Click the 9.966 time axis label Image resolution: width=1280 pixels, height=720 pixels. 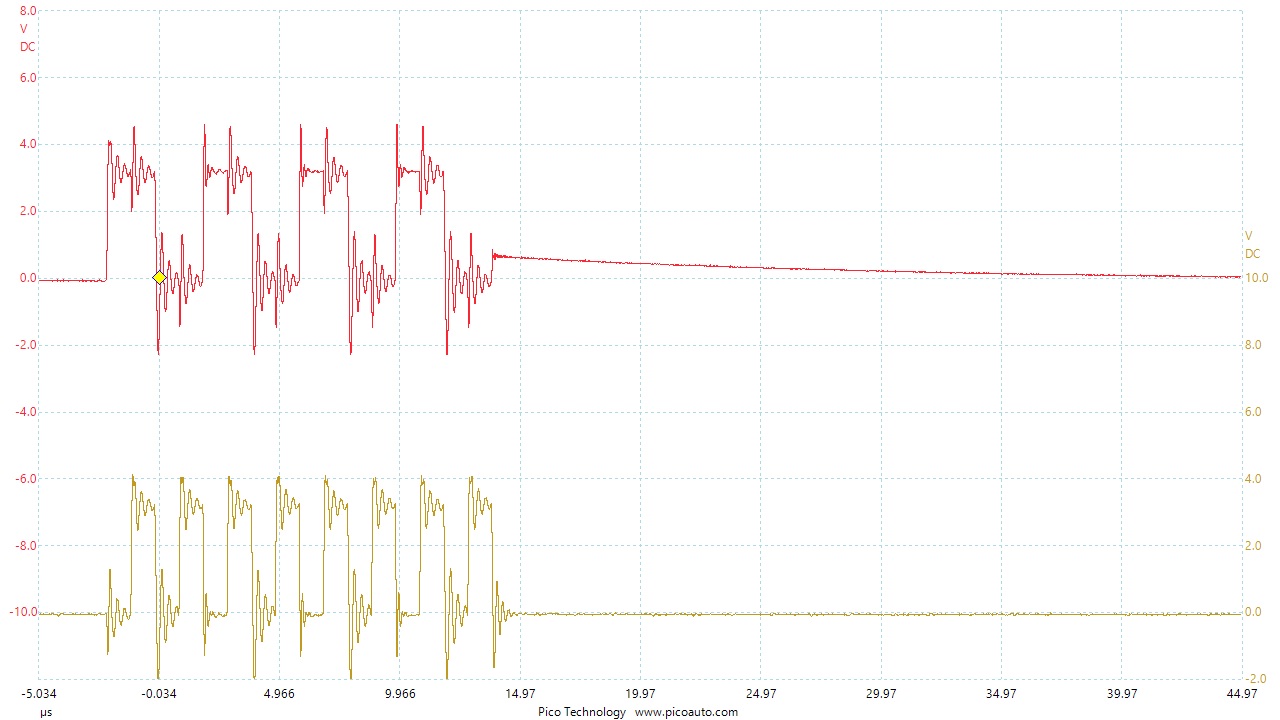399,694
